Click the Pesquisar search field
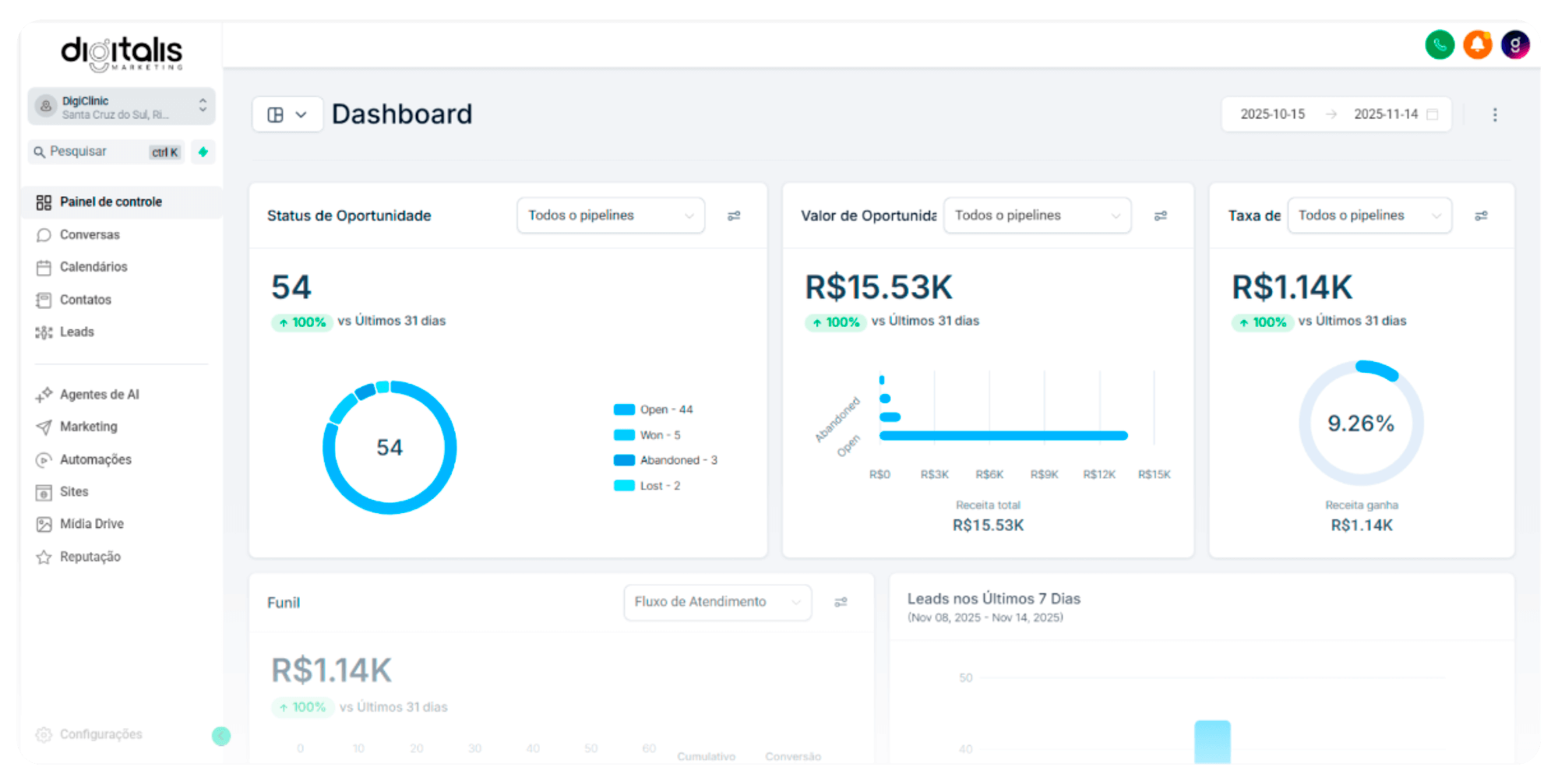The width and height of the screenshot is (1558, 784). coord(97,152)
